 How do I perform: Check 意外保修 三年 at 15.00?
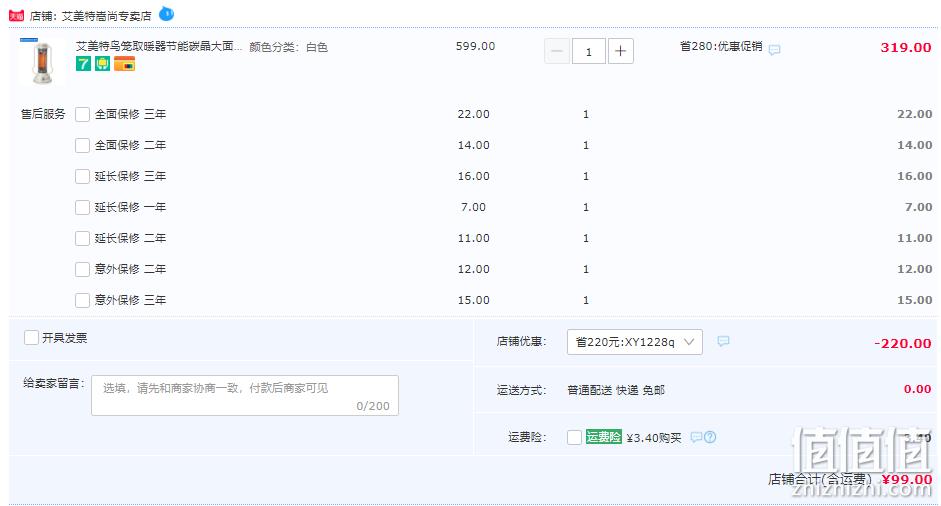[x=82, y=300]
